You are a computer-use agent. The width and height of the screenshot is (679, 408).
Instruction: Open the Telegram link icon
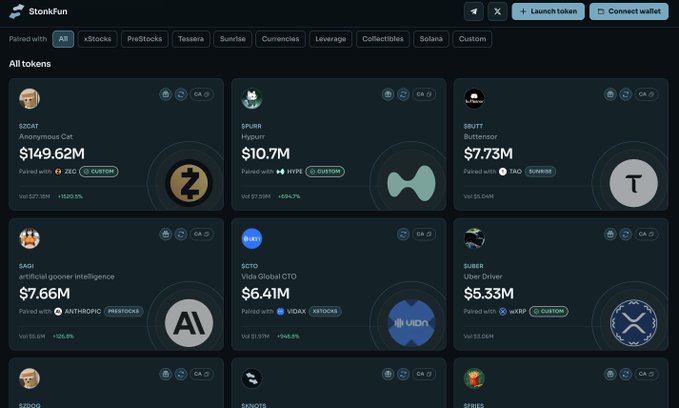tap(474, 12)
